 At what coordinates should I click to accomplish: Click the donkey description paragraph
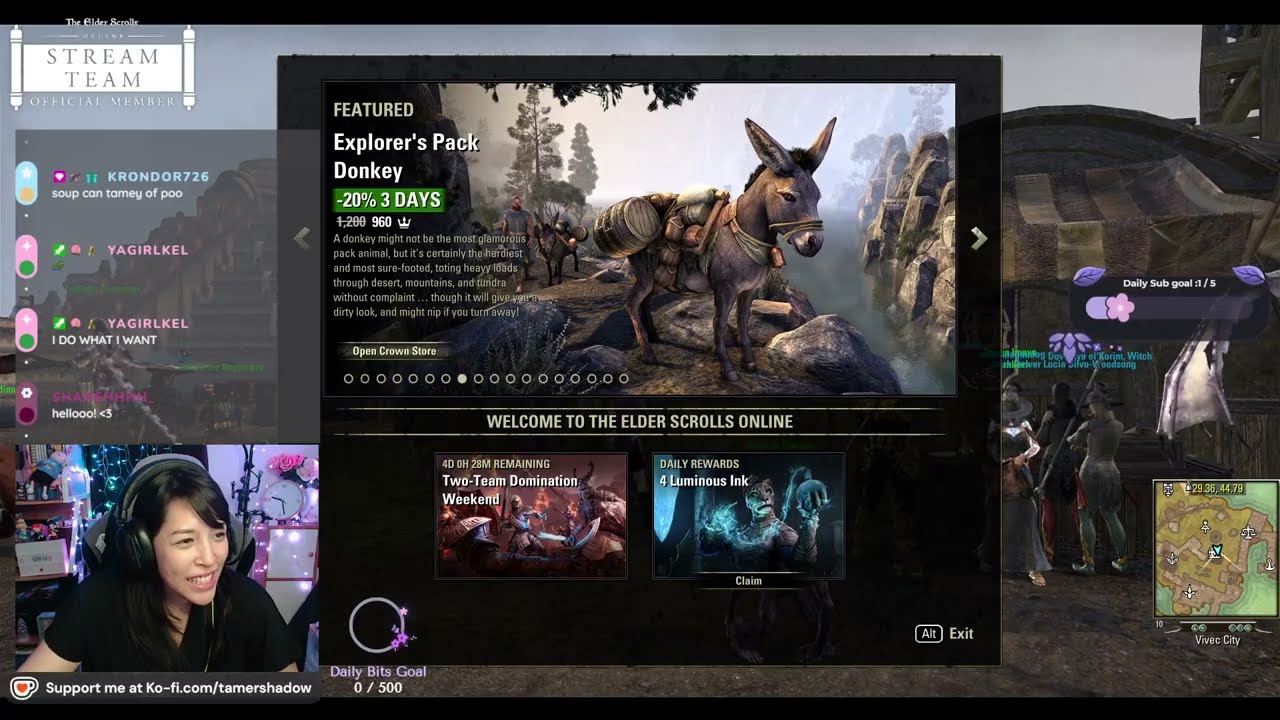(x=434, y=276)
